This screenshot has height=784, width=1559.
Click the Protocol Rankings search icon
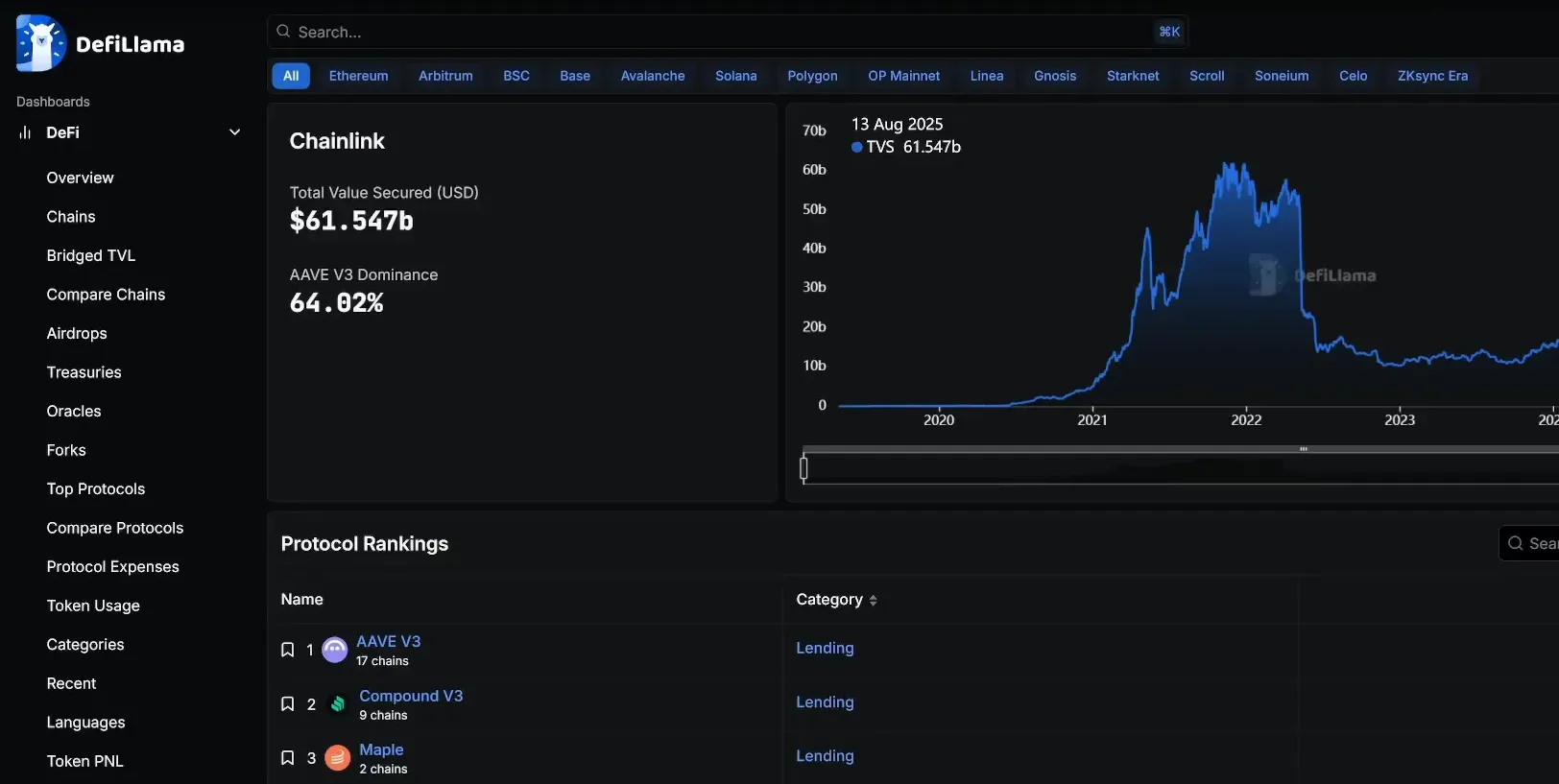(x=1516, y=543)
